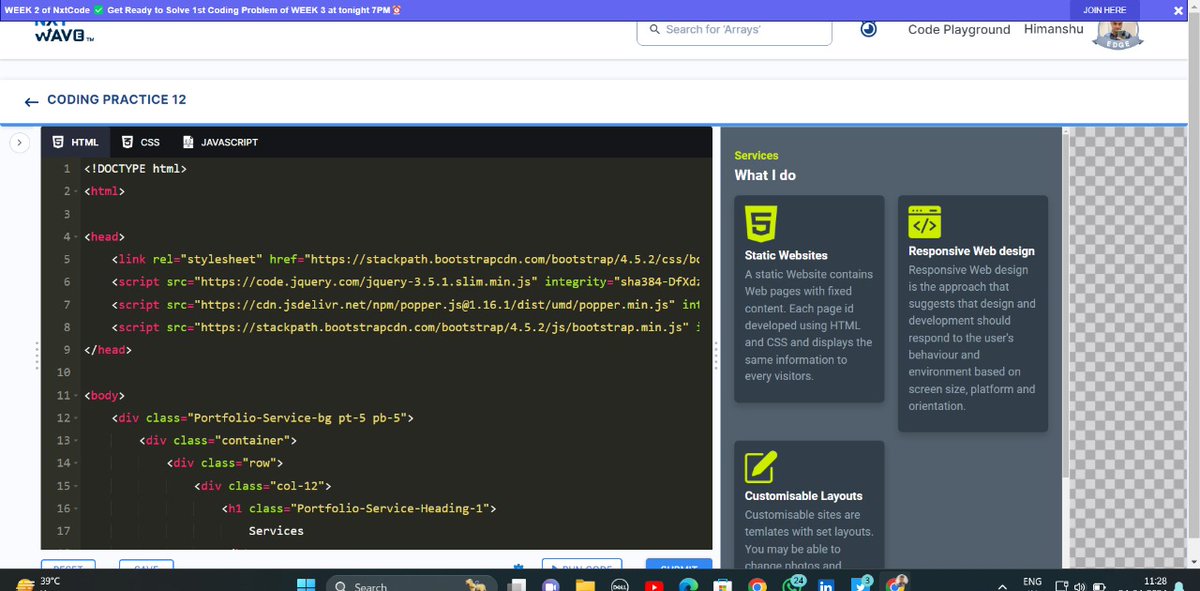Open LinkedIn from the taskbar
Image resolution: width=1200 pixels, height=591 pixels.
(x=827, y=584)
